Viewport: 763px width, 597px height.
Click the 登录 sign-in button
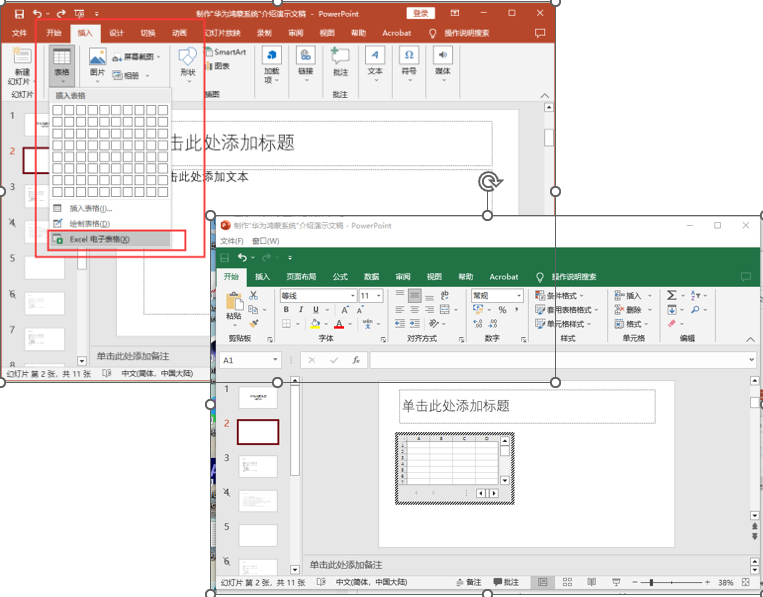422,13
